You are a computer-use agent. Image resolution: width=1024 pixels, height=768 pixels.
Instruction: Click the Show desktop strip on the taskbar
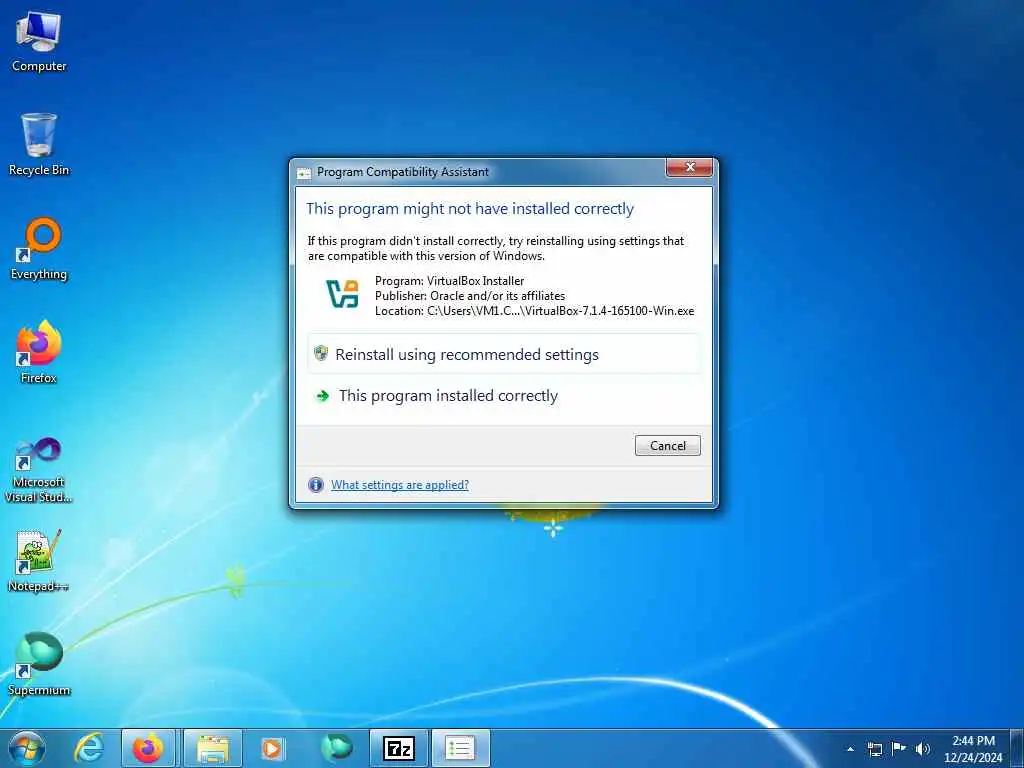point(1017,748)
